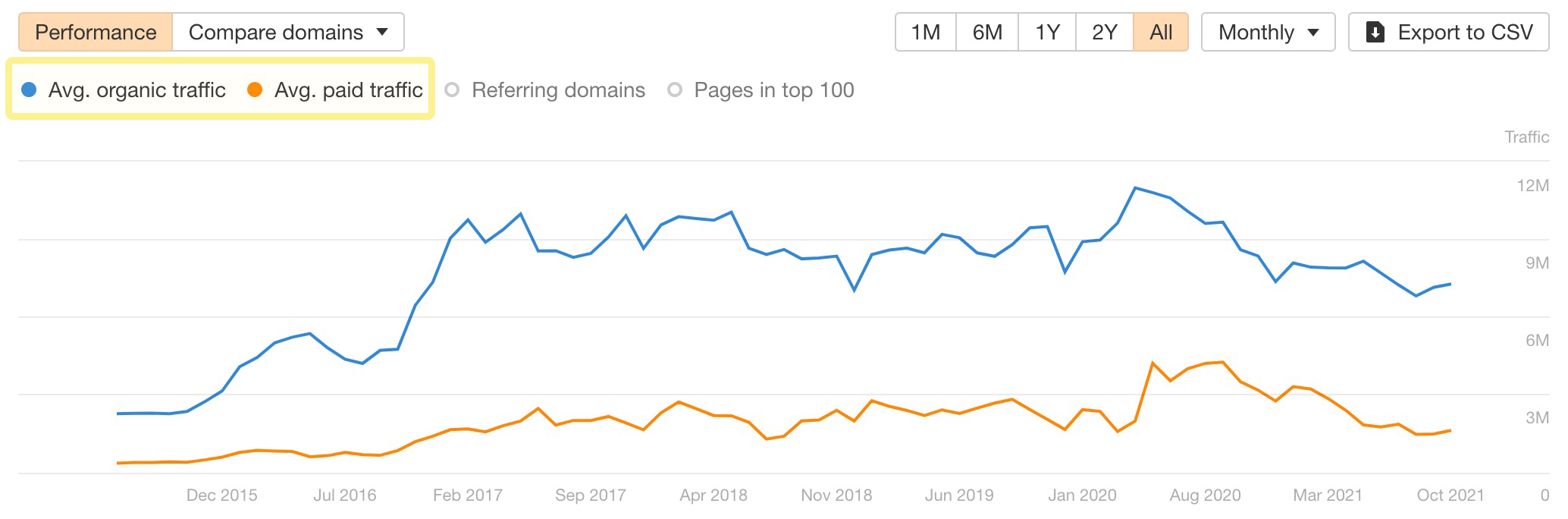
Task: Export the chart data to CSV
Action: click(1448, 32)
